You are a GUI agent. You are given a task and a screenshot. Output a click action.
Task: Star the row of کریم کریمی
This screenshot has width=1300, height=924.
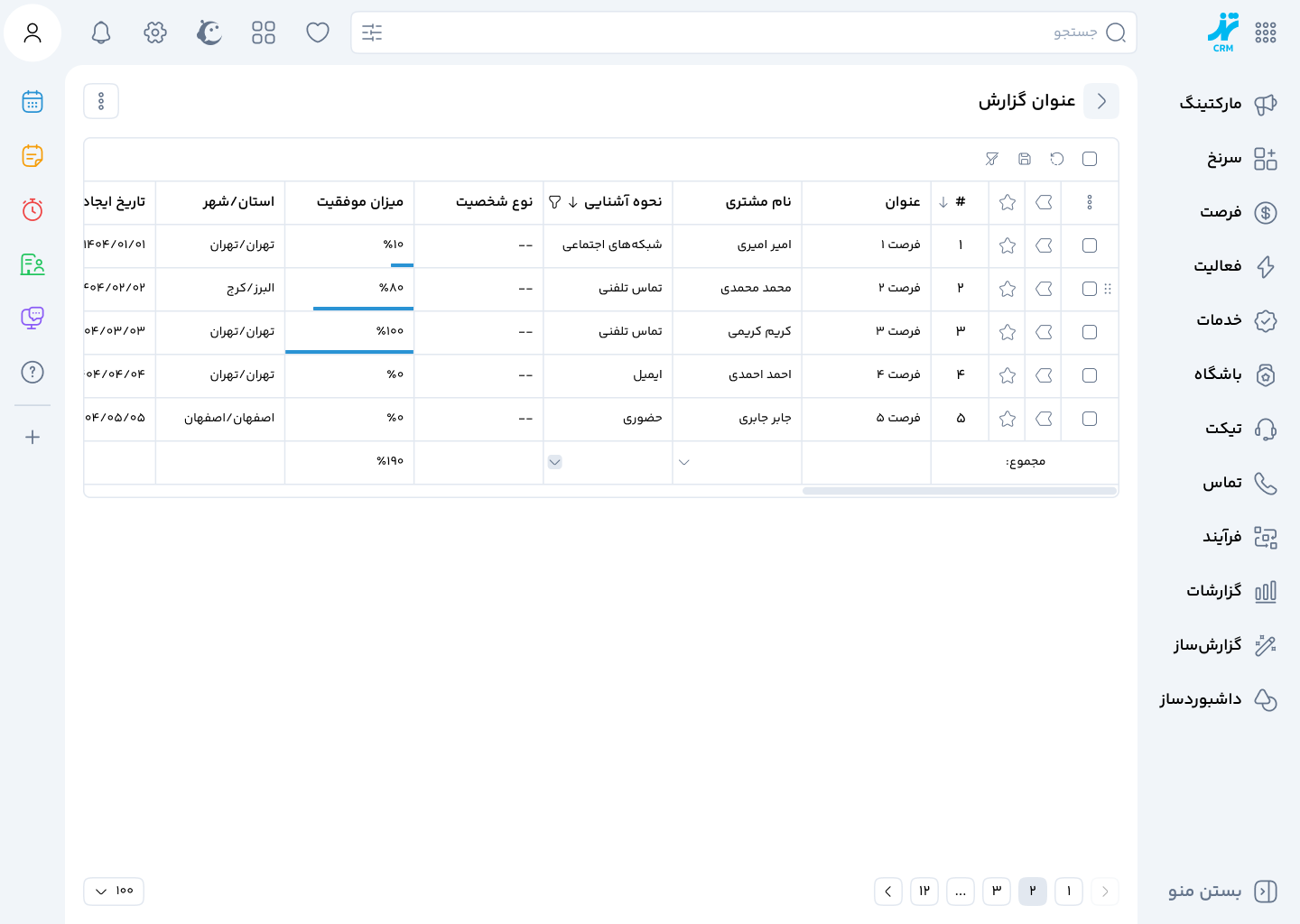pyautogui.click(x=1007, y=332)
